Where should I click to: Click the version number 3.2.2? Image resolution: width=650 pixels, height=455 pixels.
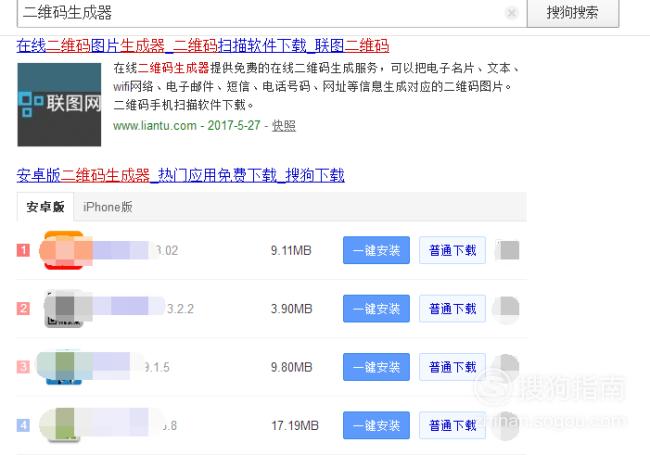click(x=180, y=309)
